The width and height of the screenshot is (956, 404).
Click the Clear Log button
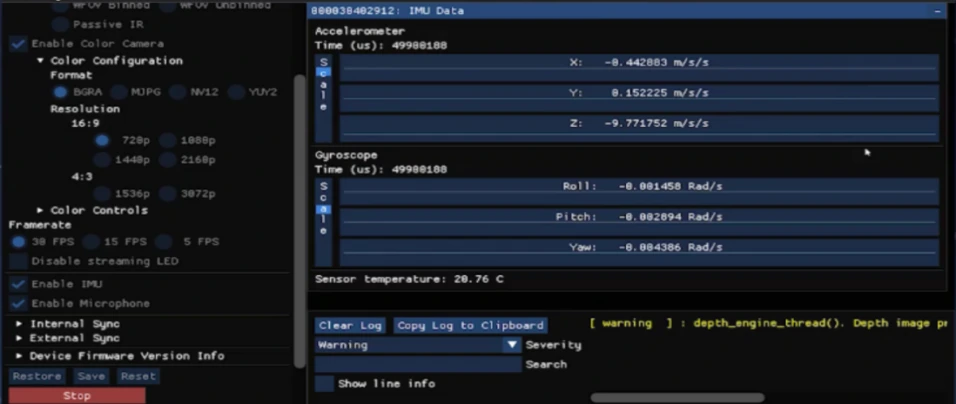click(x=350, y=325)
